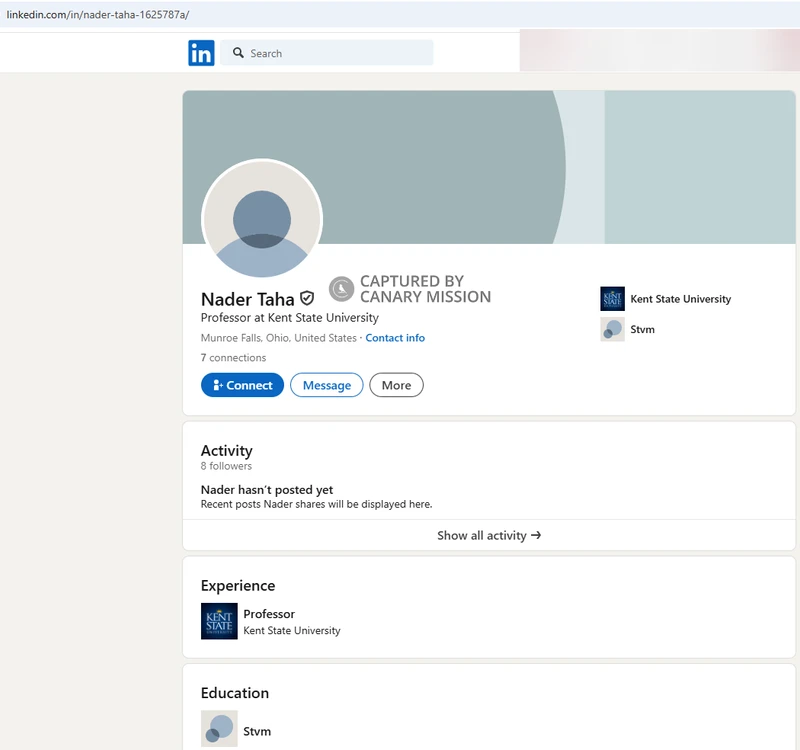This screenshot has height=750, width=800.
Task: Click the Munroe Falls, Ohio location text
Action: pyautogui.click(x=279, y=338)
